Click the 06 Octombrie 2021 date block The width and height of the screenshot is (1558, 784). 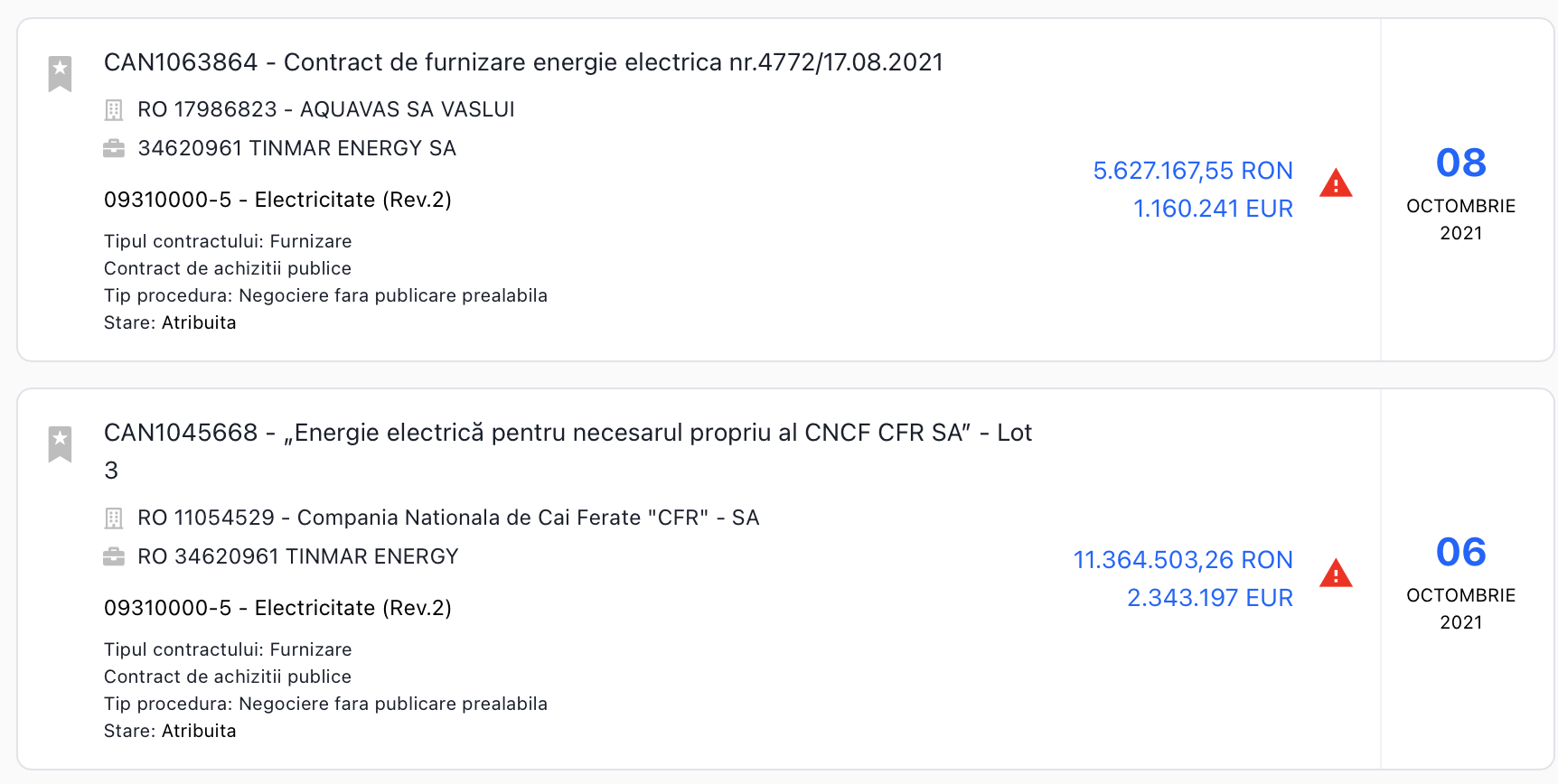1460,581
